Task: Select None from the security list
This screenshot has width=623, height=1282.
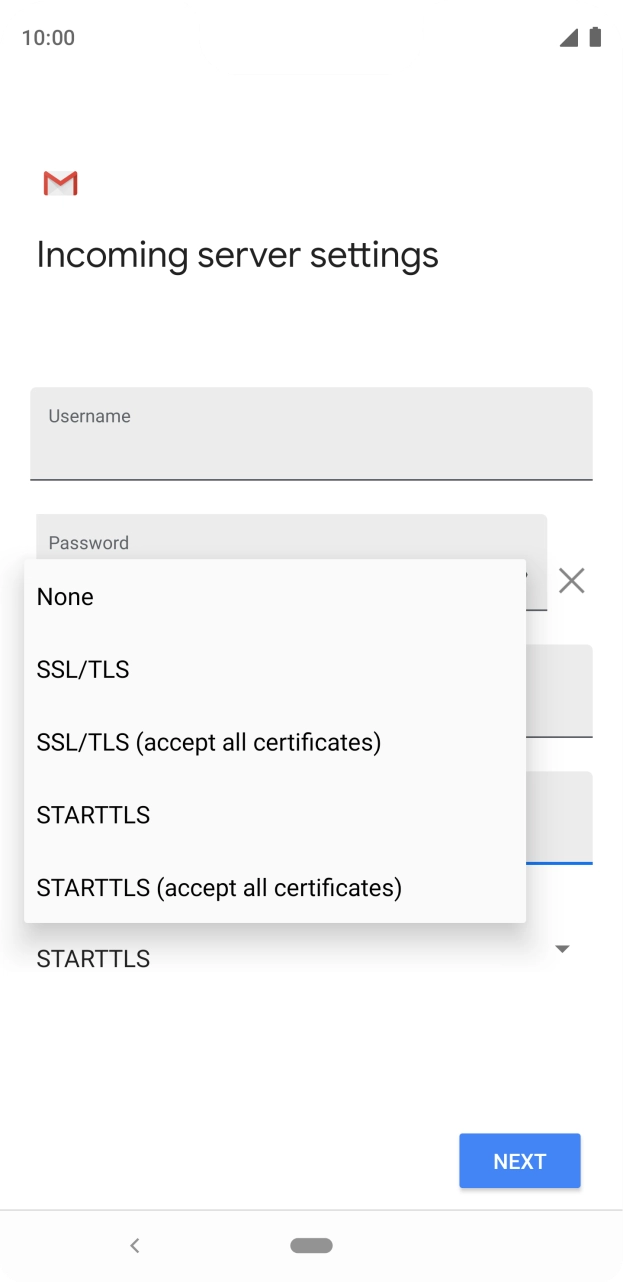Action: (65, 596)
